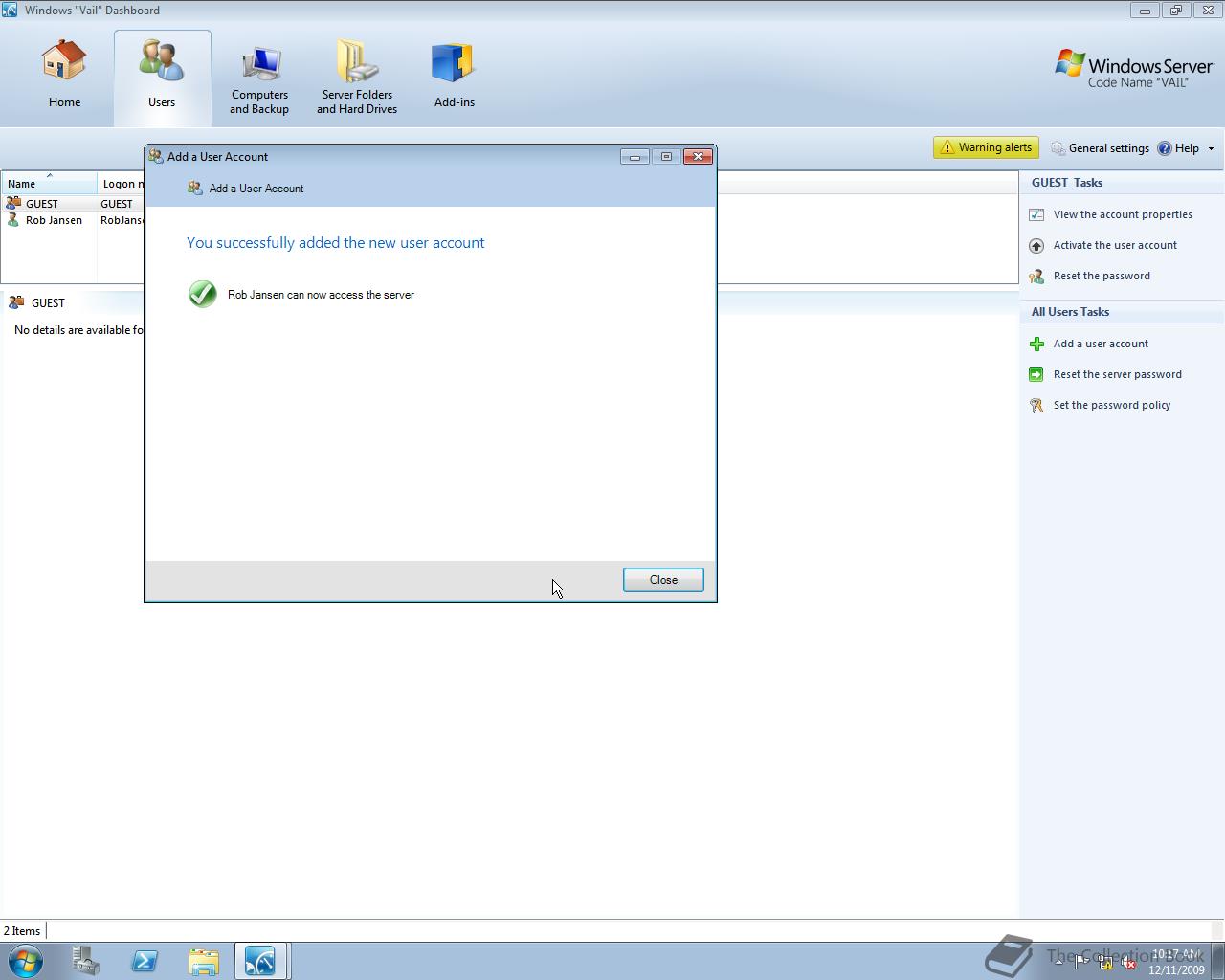This screenshot has width=1225, height=980.
Task: Click the Add a User Account header icon
Action: pos(195,188)
